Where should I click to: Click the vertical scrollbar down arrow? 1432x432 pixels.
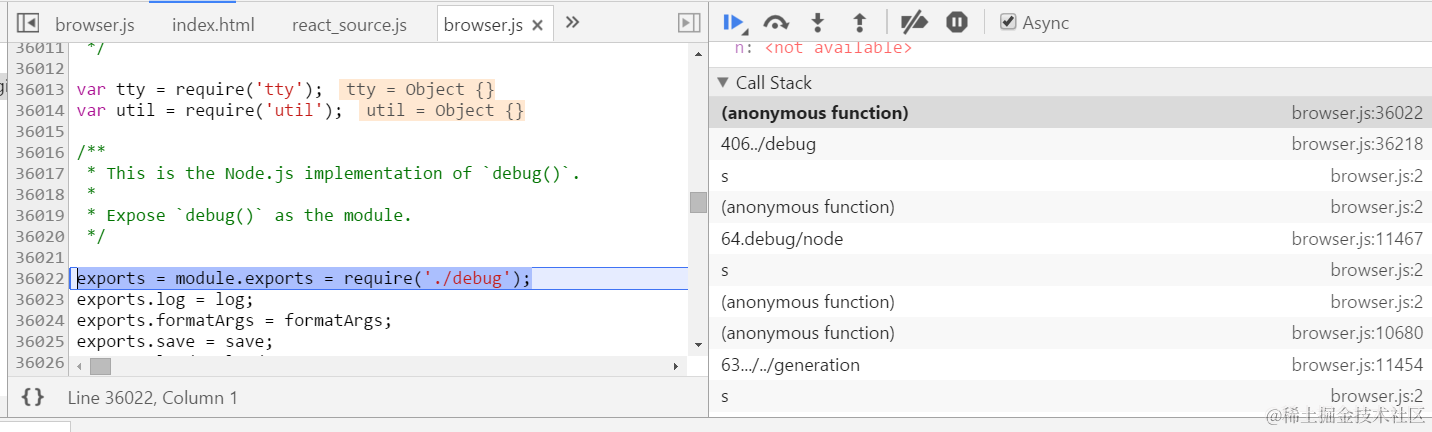pos(698,344)
